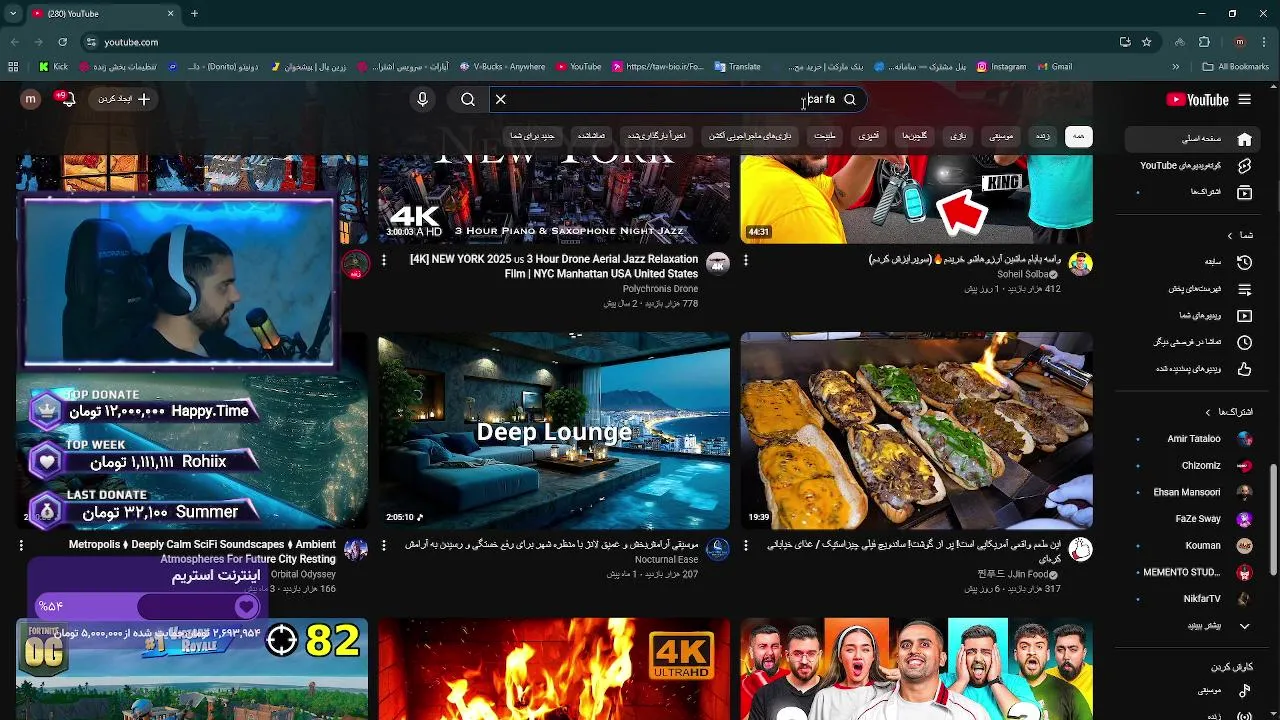
Task: Open Watch later clock icon
Action: pos(1244,342)
